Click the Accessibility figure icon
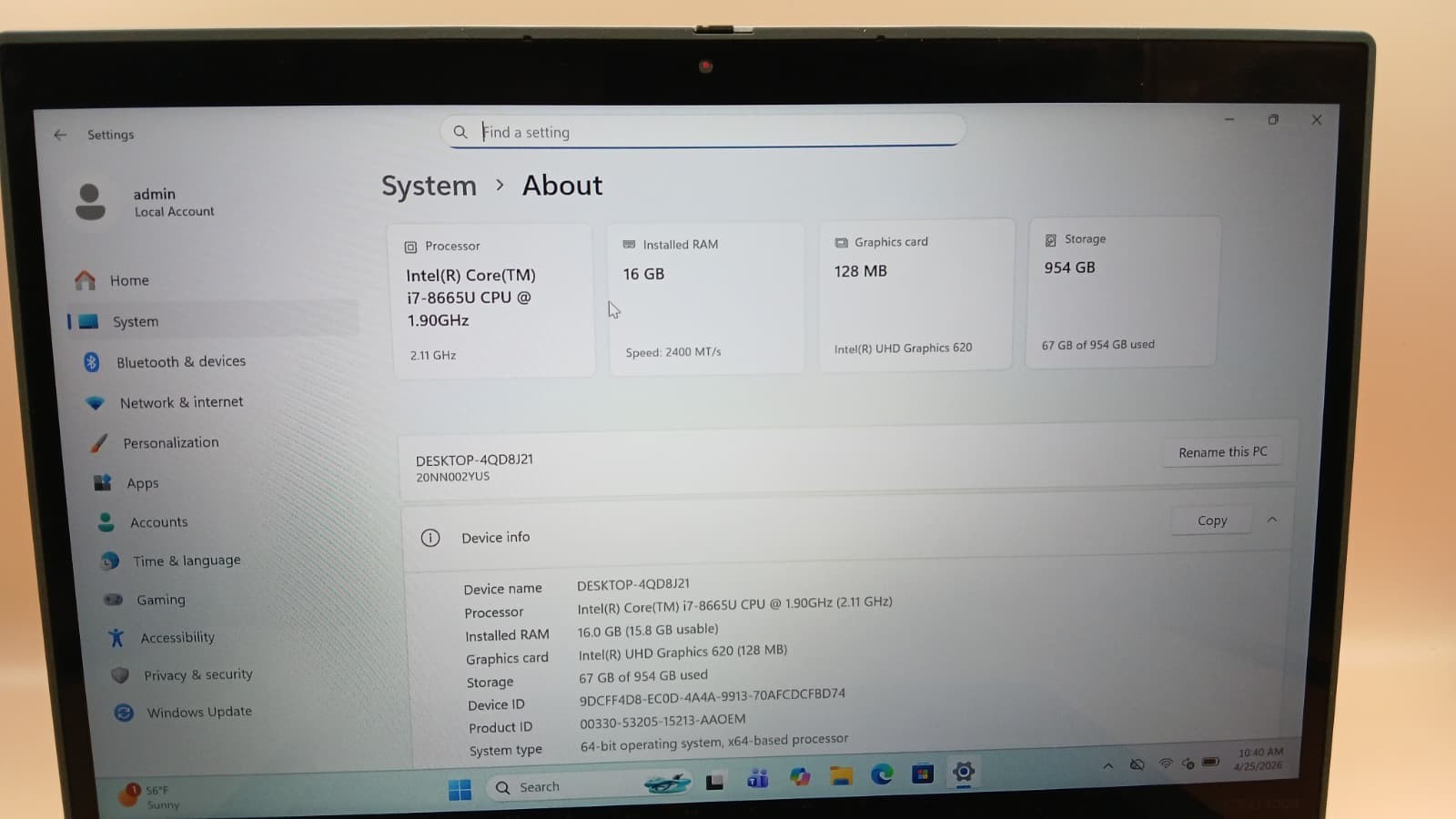The height and width of the screenshot is (819, 1456). click(116, 638)
